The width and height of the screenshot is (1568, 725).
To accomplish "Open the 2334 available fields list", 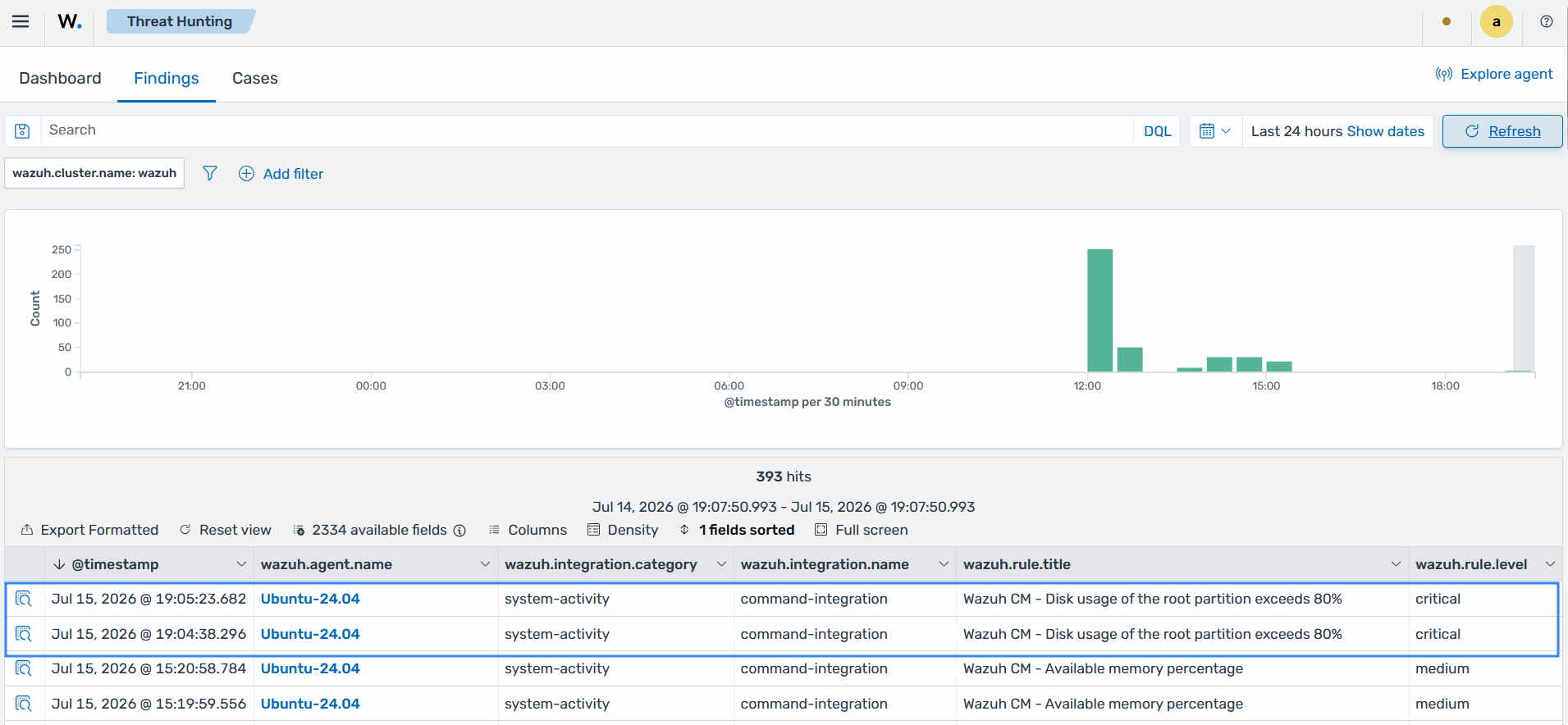I will 371,530.
